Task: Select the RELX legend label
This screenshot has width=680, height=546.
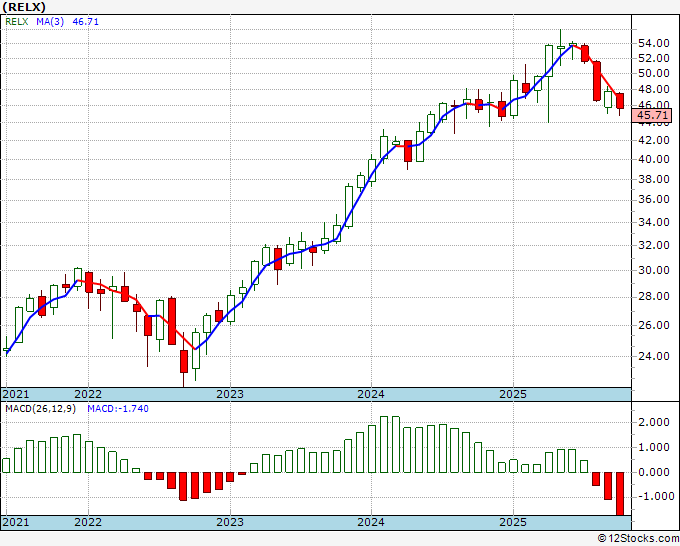Action: (16, 21)
